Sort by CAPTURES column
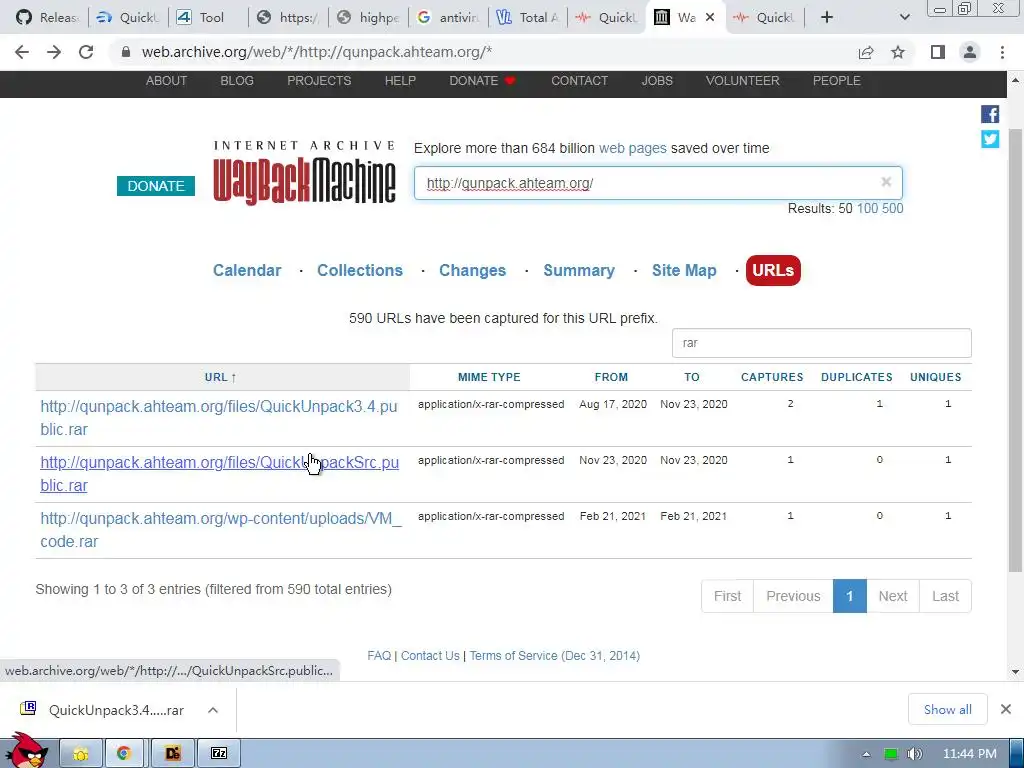 point(772,377)
